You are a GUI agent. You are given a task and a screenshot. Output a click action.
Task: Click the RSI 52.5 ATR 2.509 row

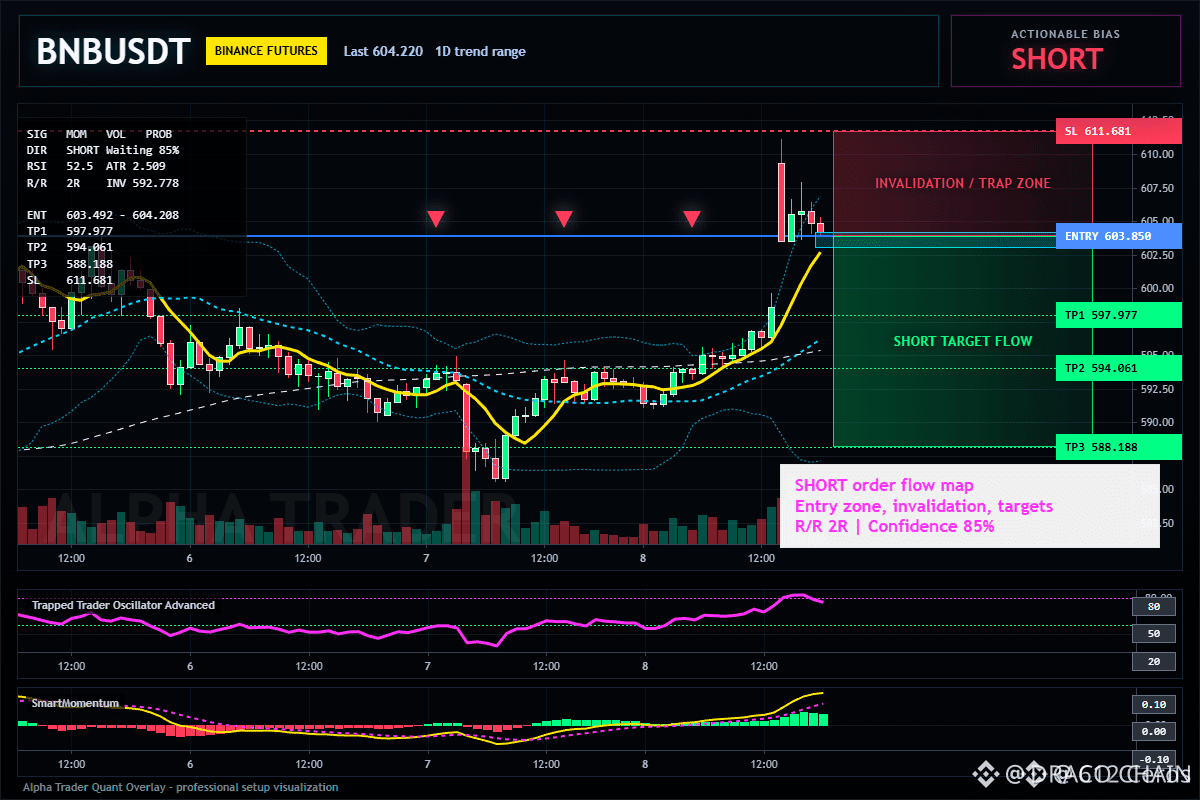[x=96, y=166]
